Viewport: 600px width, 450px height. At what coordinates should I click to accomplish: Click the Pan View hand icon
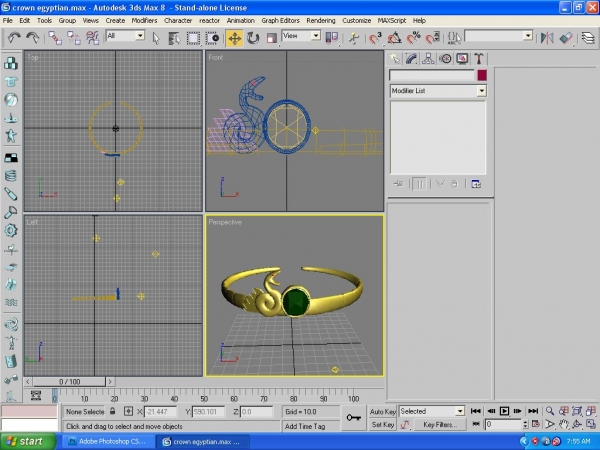coord(564,424)
